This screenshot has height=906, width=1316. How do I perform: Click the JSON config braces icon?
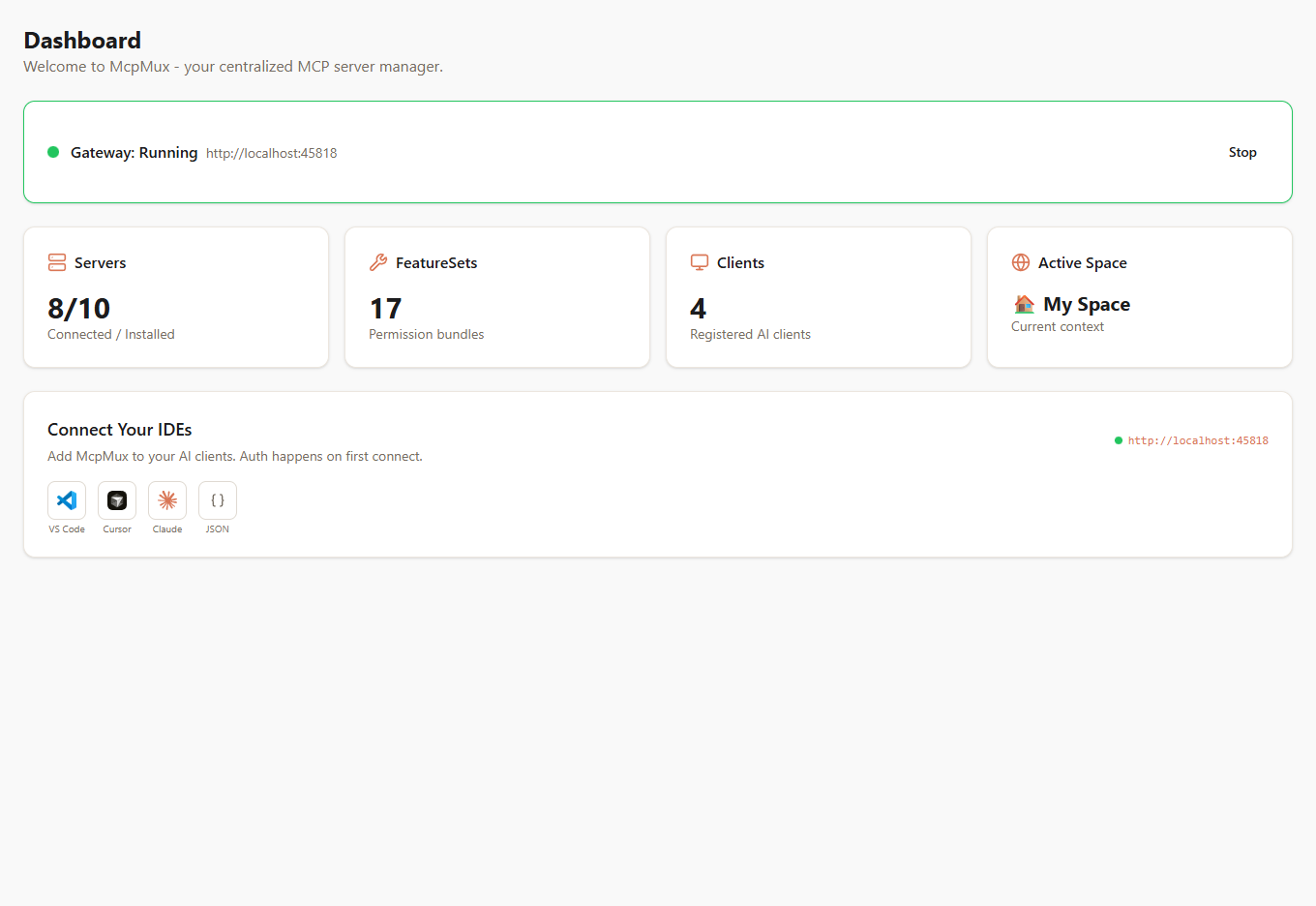coord(218,500)
